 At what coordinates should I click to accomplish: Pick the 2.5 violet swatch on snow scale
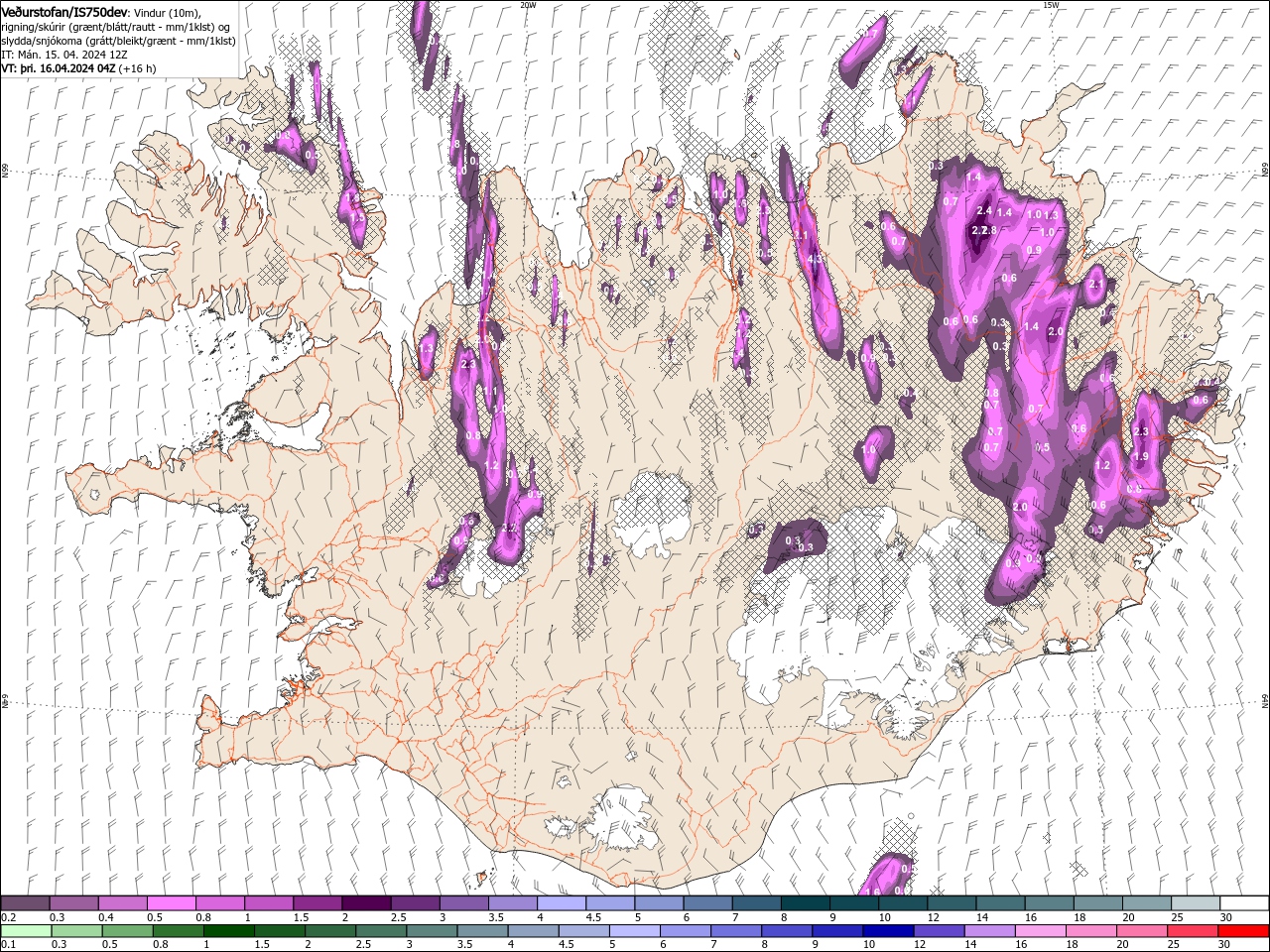point(416,903)
